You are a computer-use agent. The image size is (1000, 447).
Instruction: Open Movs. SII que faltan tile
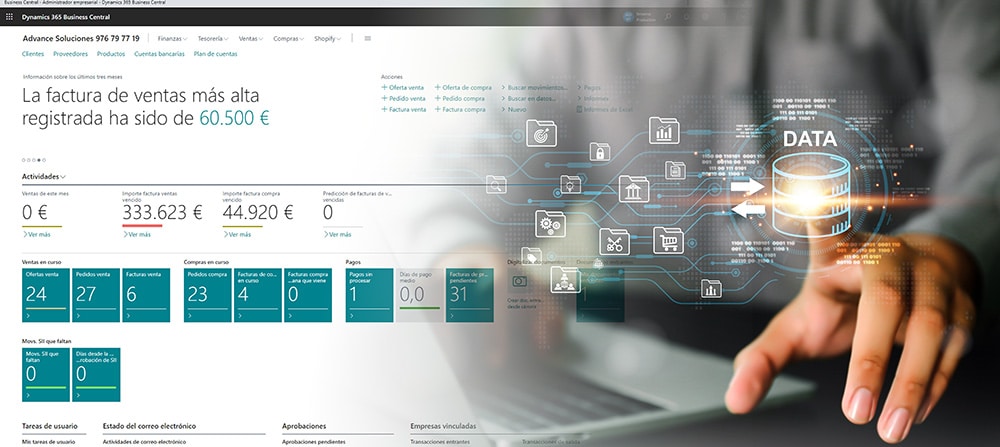[x=46, y=375]
